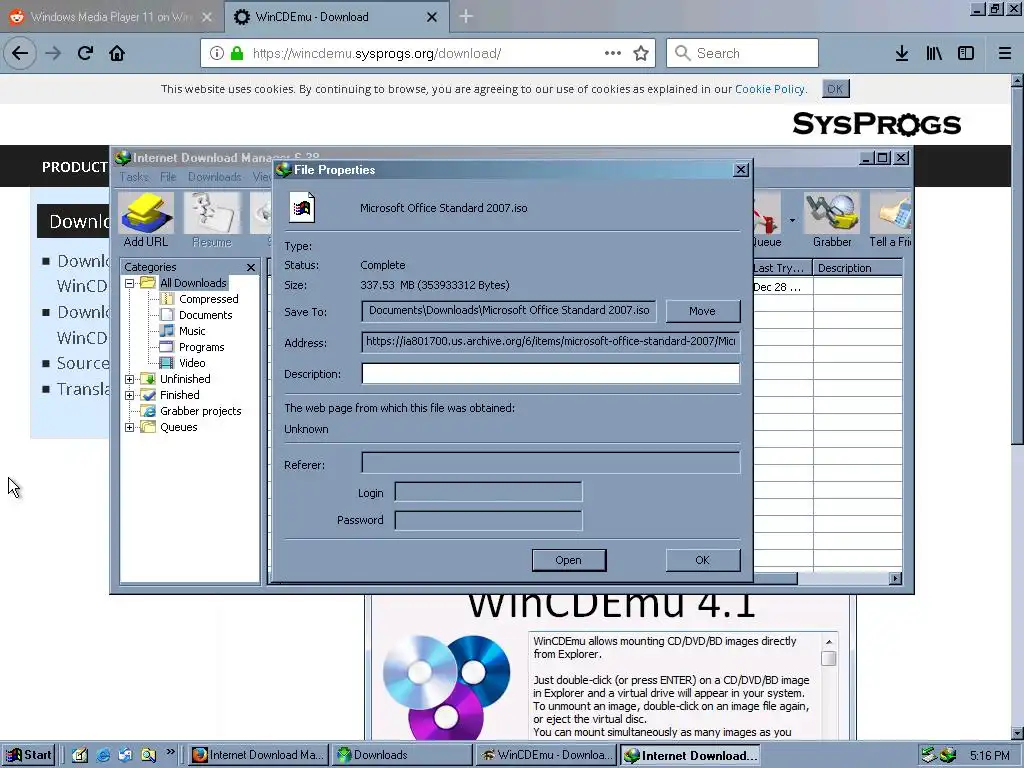Open a new Firefox tab
This screenshot has width=1024, height=768.
[466, 17]
